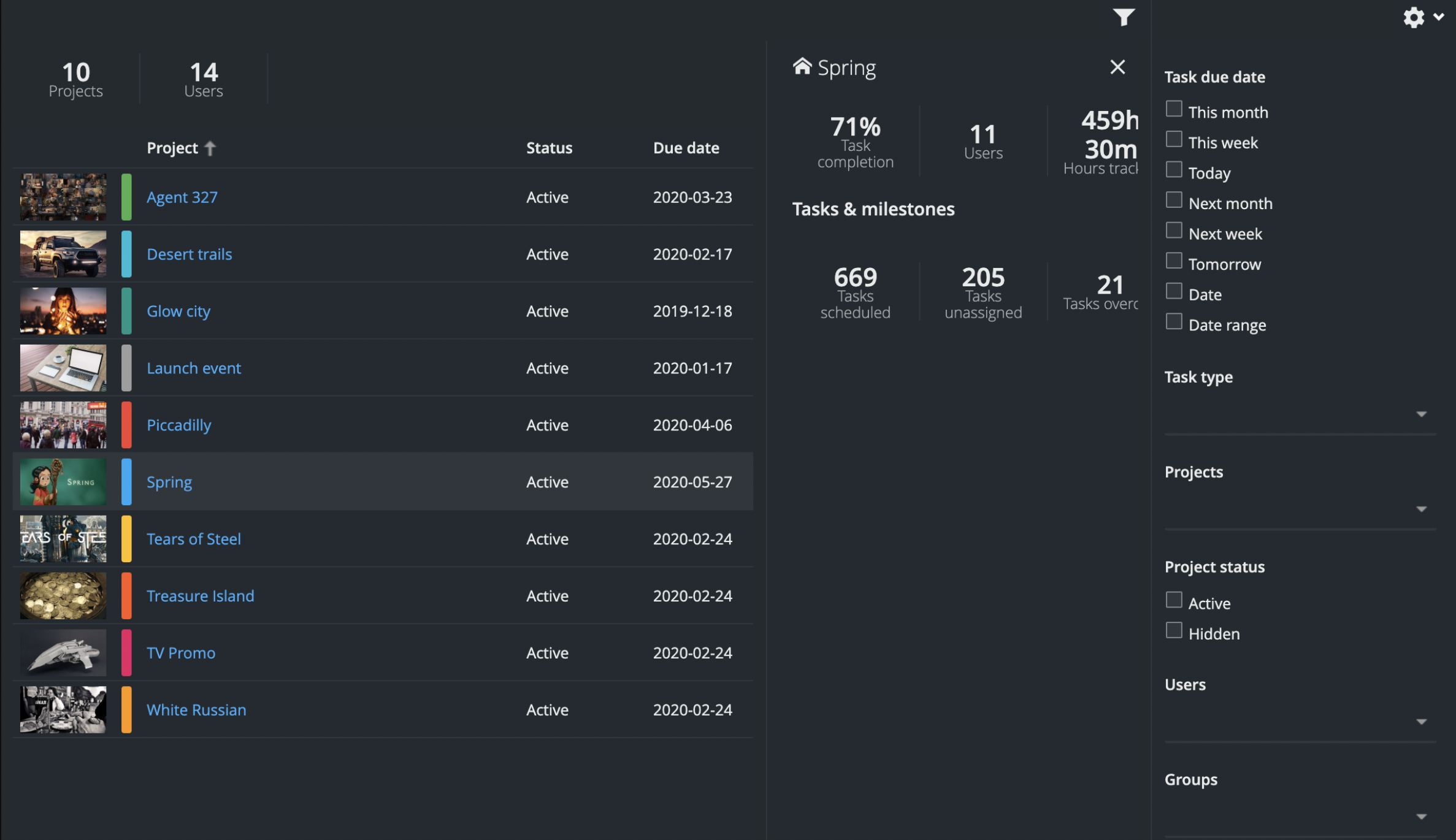Sort by the Project column header
1456x840 pixels.
172,147
